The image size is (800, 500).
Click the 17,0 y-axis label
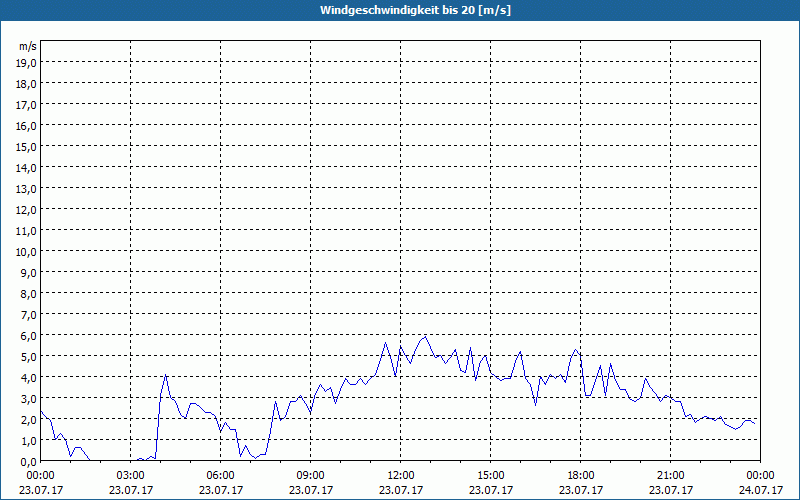28,105
